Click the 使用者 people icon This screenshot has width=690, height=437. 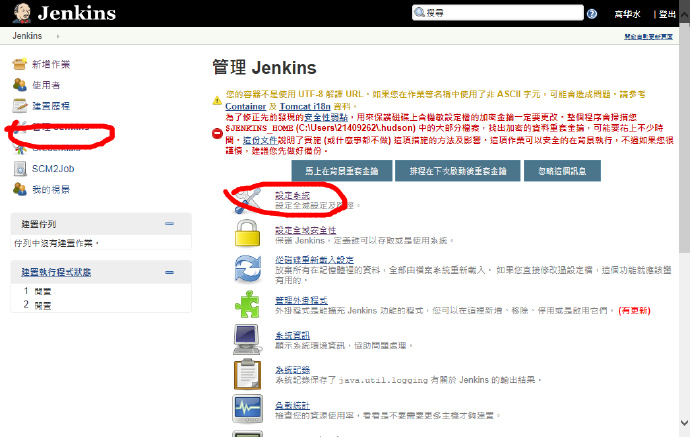[19, 84]
